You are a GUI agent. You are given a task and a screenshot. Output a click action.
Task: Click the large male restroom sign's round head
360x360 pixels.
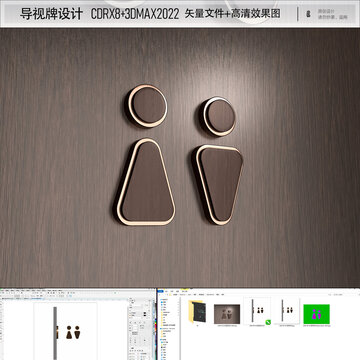click(x=219, y=116)
